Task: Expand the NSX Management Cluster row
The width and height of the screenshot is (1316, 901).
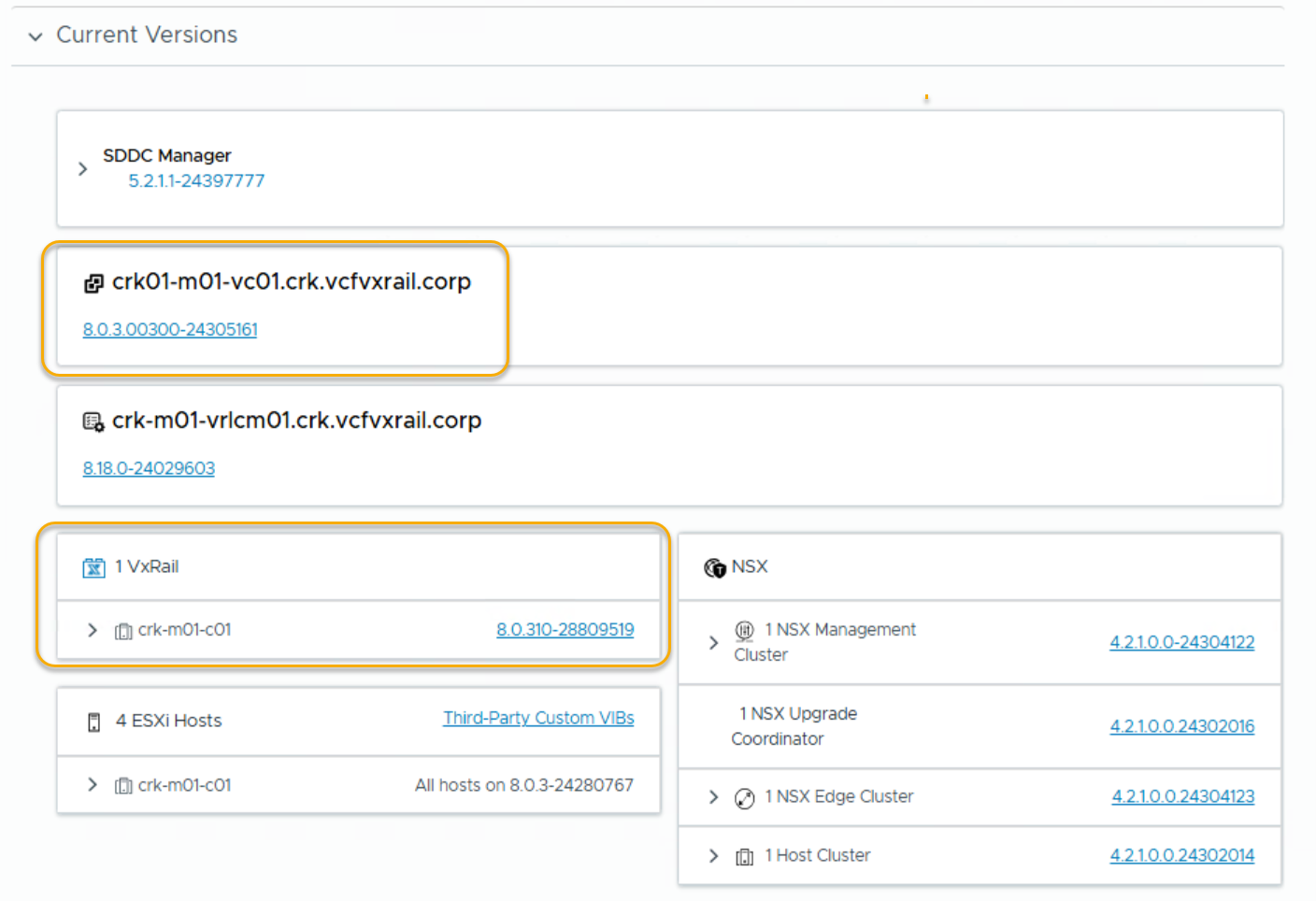Action: pyautogui.click(x=713, y=642)
